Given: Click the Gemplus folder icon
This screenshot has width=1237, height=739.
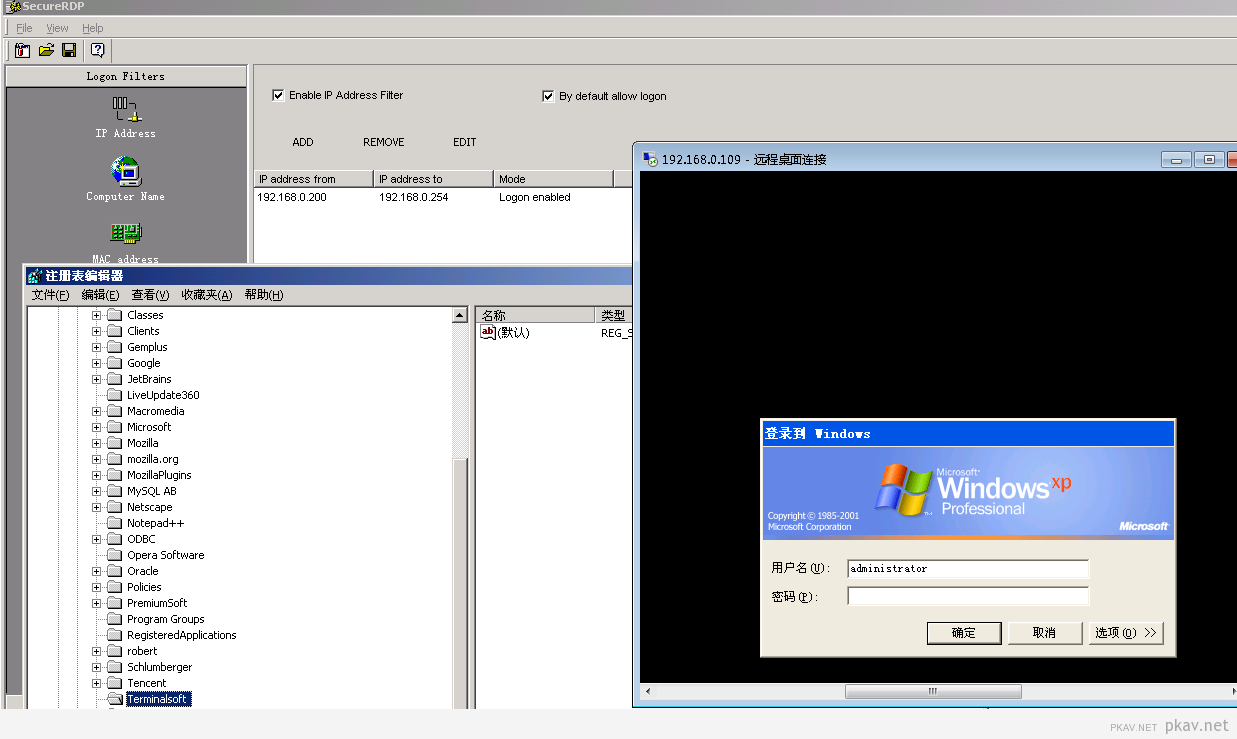Looking at the screenshot, I should click(114, 347).
